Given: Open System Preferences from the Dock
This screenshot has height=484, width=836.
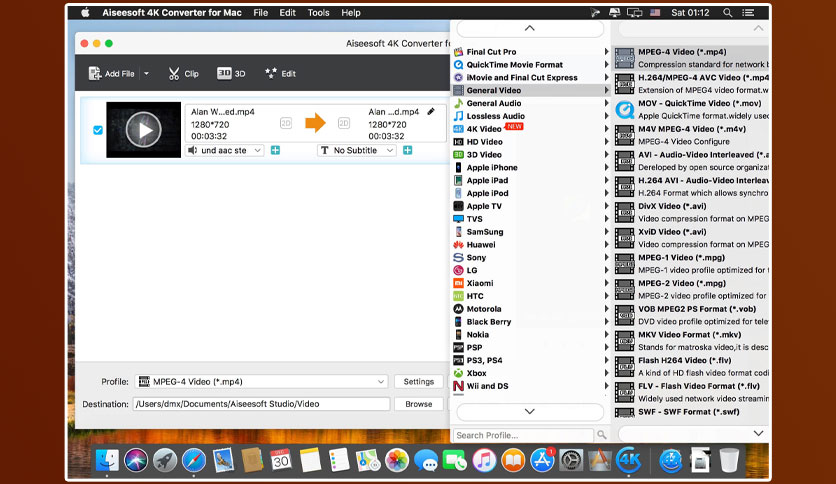Looking at the screenshot, I should (571, 460).
